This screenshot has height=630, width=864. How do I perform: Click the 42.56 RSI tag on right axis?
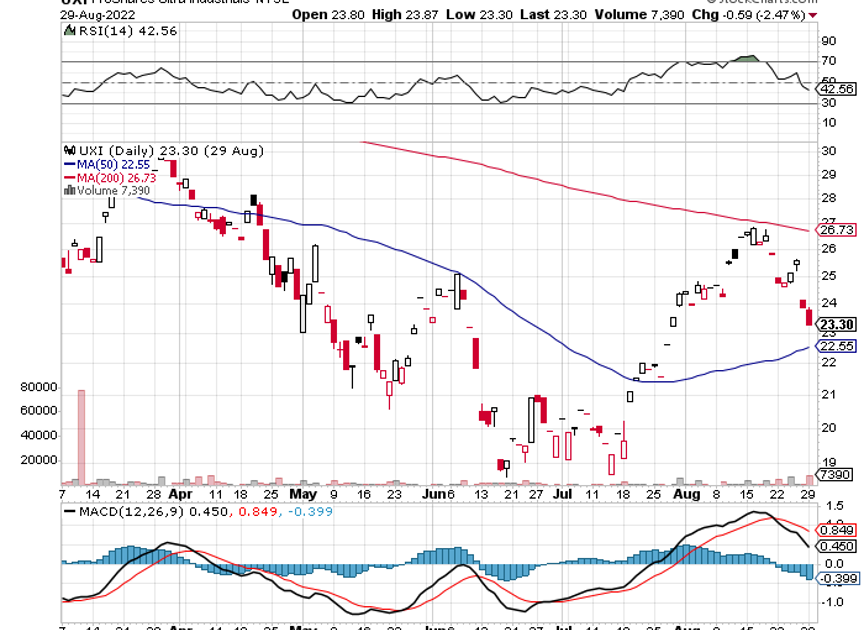[x=837, y=89]
